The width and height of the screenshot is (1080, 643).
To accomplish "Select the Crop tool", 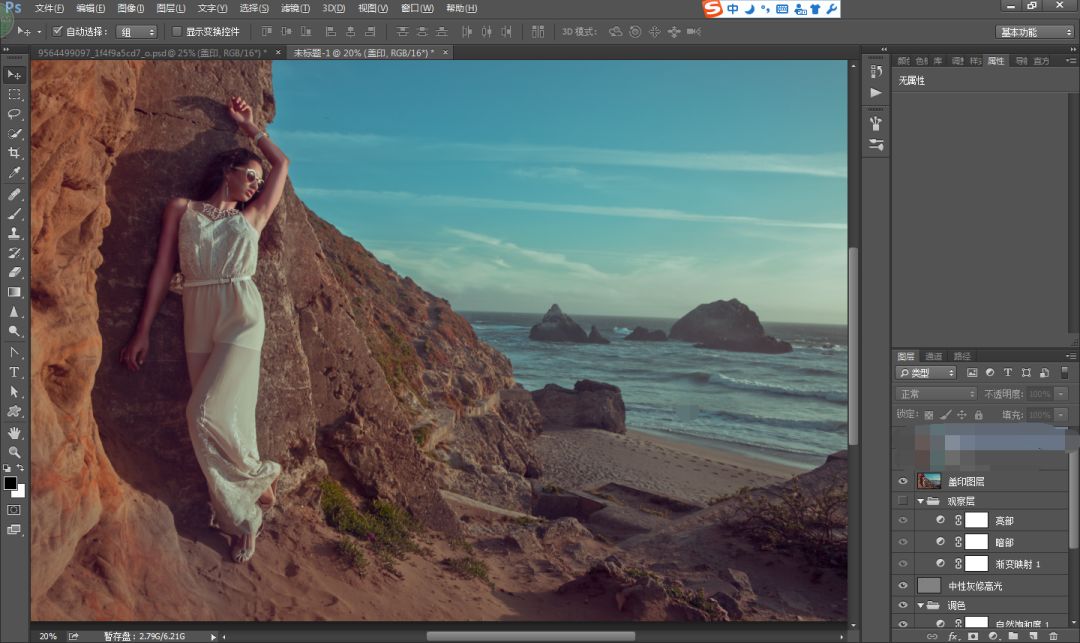I will pos(14,153).
